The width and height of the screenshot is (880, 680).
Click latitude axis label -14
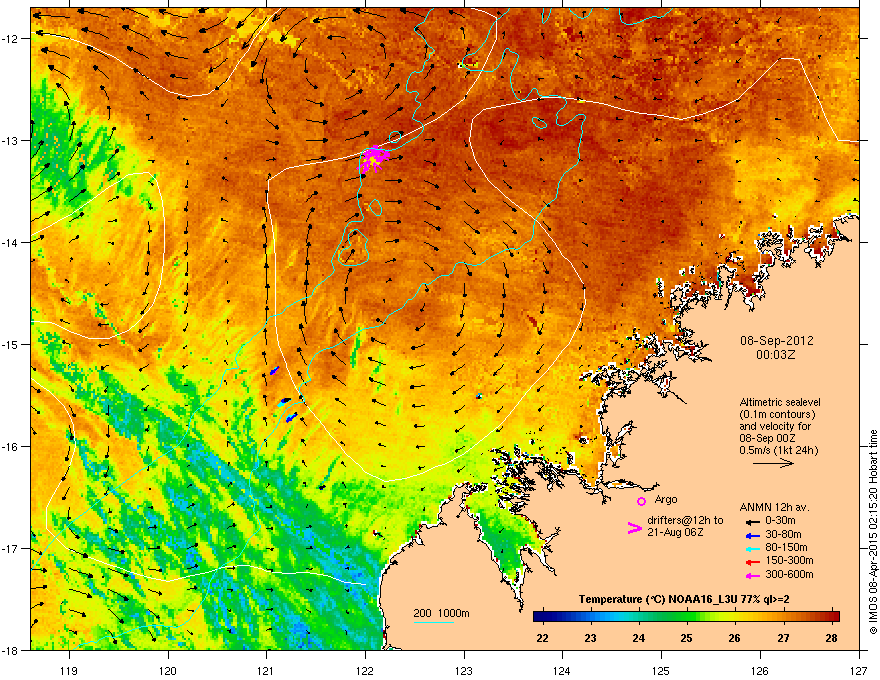(11, 242)
